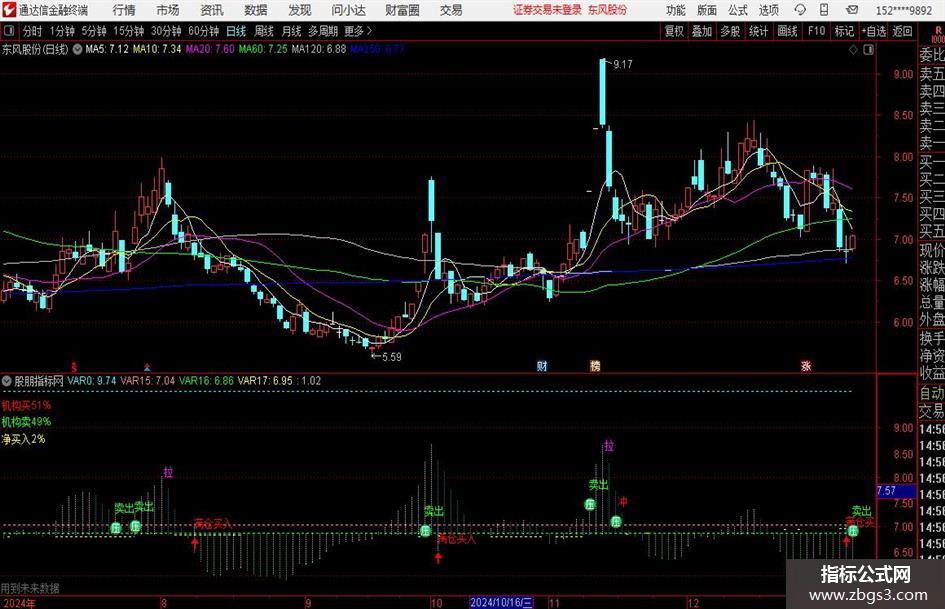Click the 财 event marker icon
945x609 pixels.
pyautogui.click(x=542, y=366)
